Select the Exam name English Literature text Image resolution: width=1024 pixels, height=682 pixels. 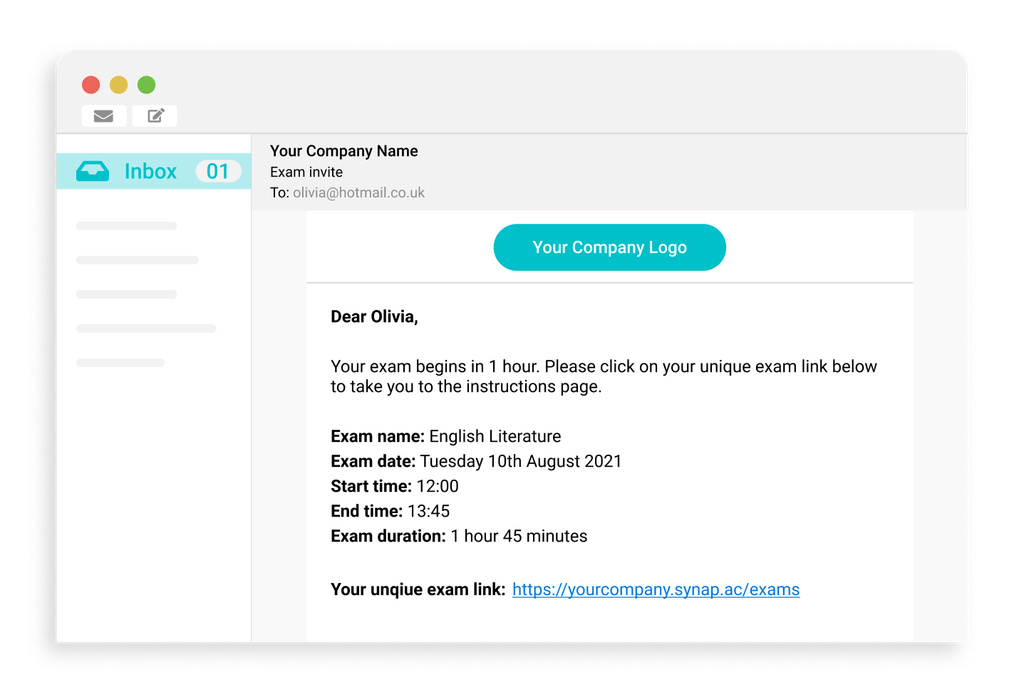[444, 436]
